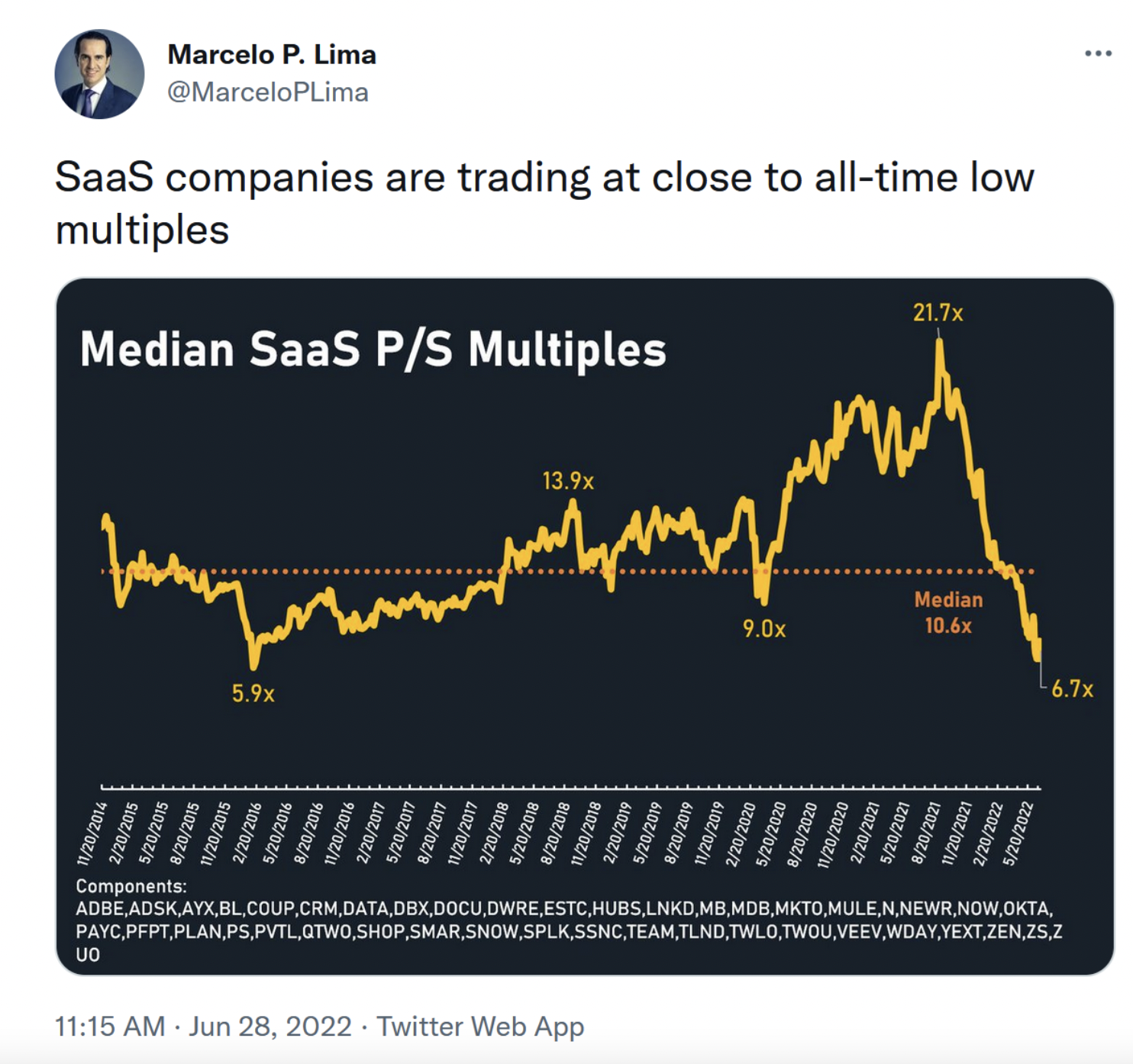This screenshot has height=1064, width=1133.
Task: Click the 11:15 AM tweet timestamp
Action: tap(110, 1027)
